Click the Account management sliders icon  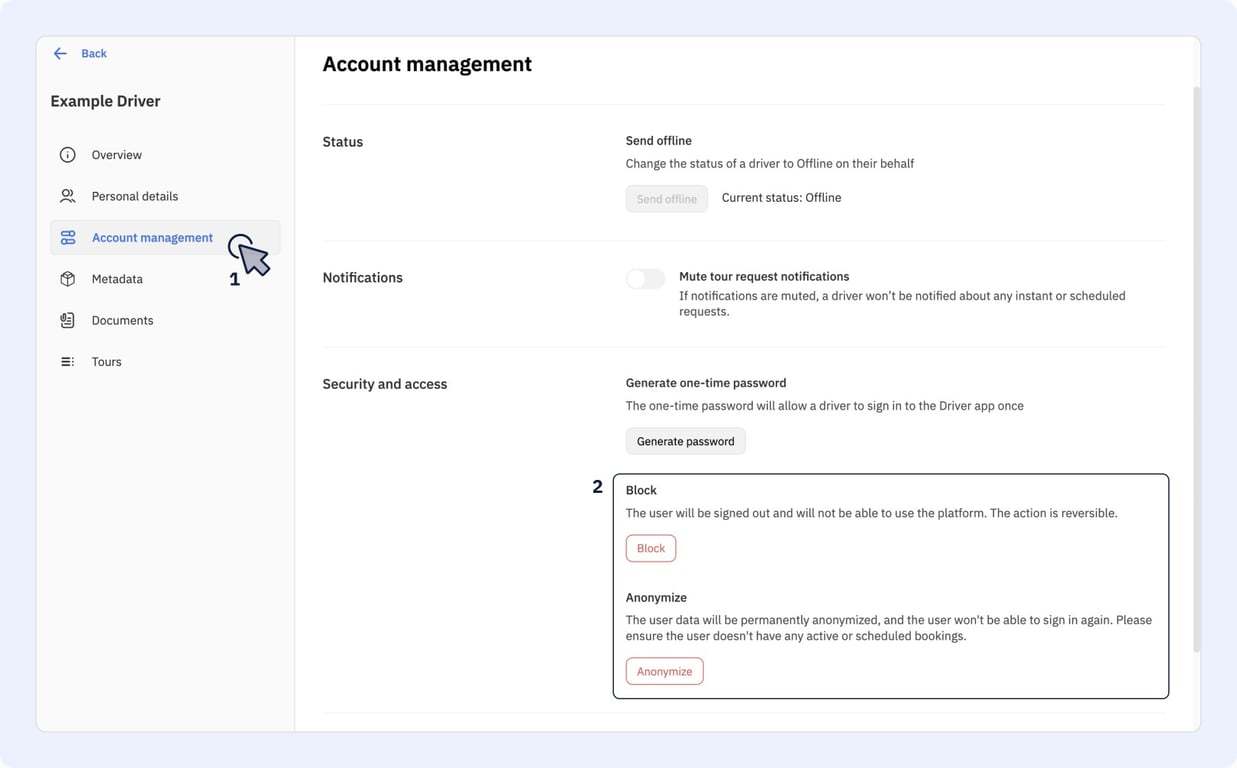coord(67,238)
